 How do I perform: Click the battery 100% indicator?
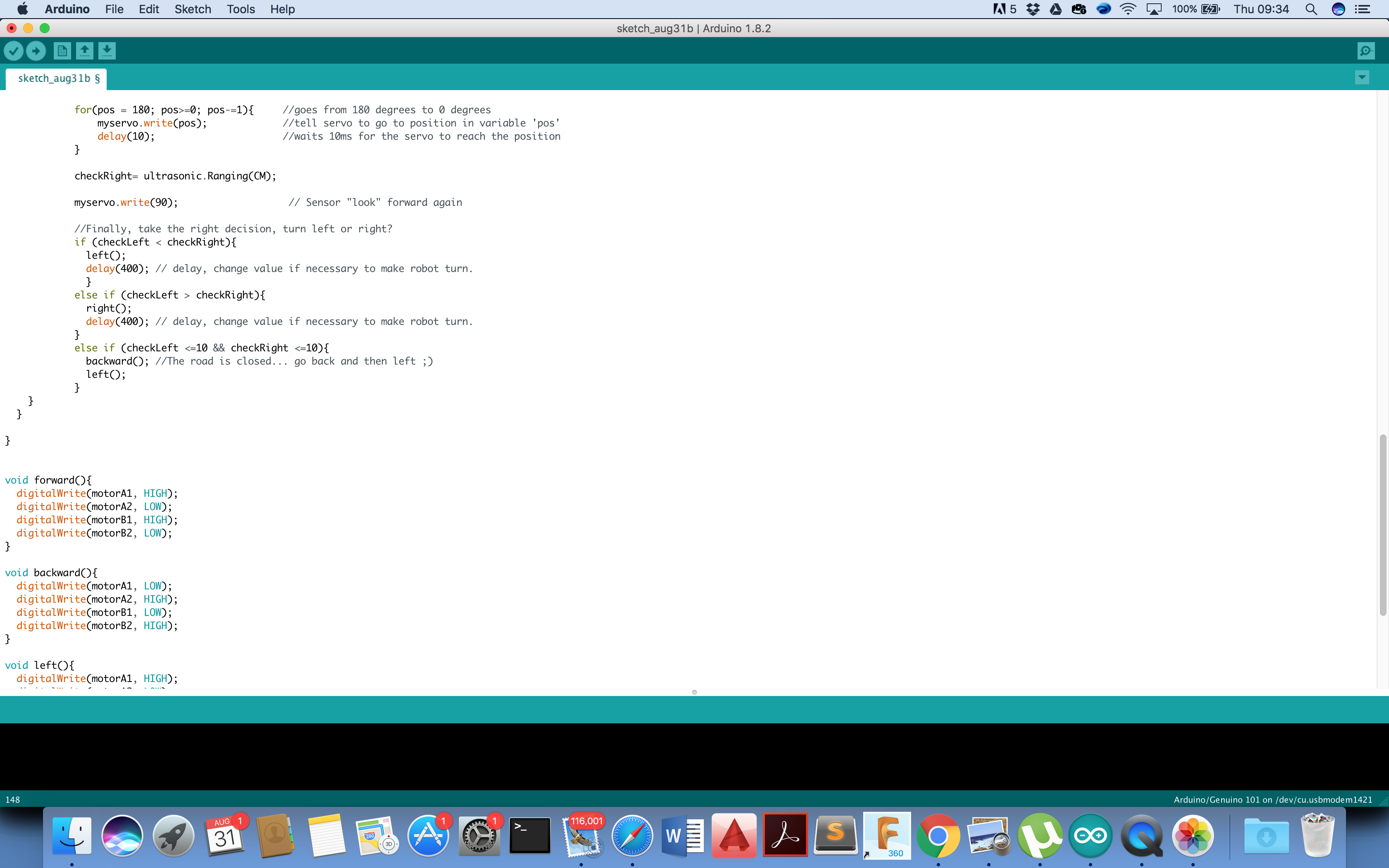(x=1196, y=9)
